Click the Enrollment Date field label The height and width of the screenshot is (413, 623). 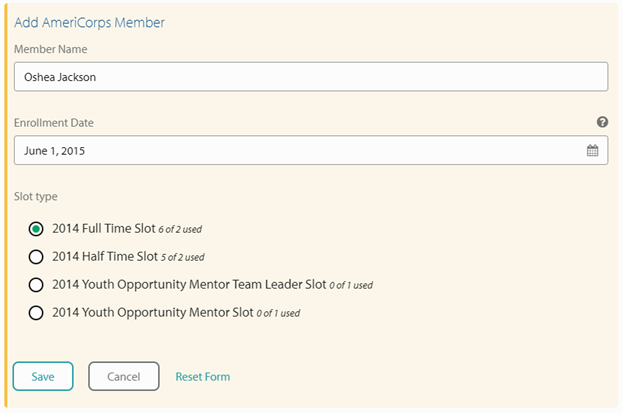(54, 123)
